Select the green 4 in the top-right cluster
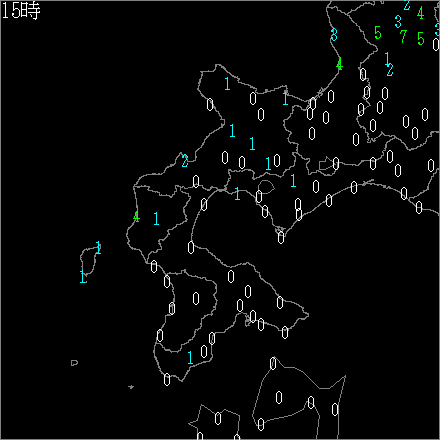The width and height of the screenshot is (440, 440). pos(420,13)
